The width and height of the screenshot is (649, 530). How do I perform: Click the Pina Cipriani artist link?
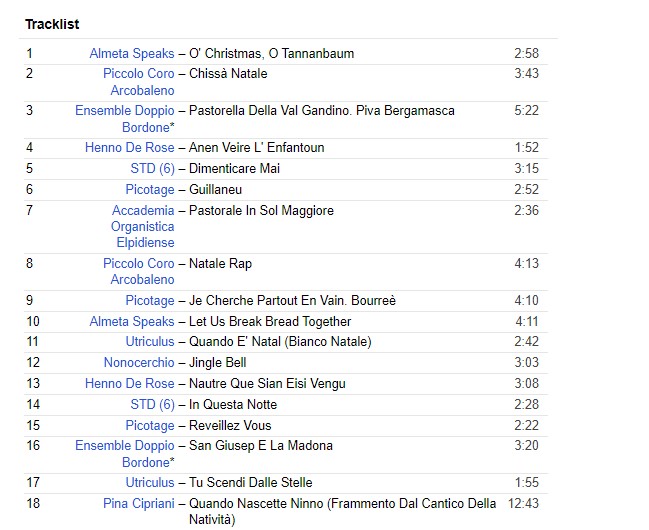pos(138,504)
